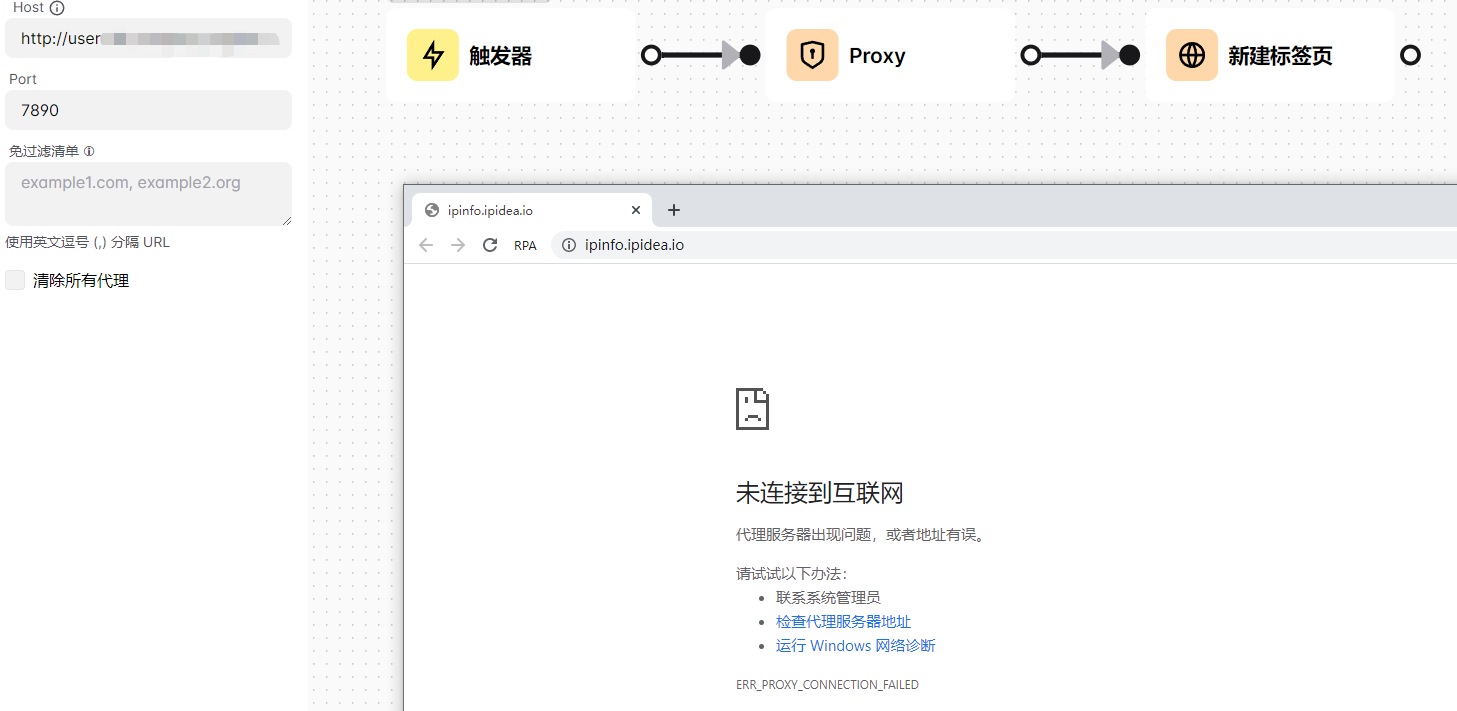
Task: Select the 触发器 trigger node lightning icon
Action: coord(432,55)
